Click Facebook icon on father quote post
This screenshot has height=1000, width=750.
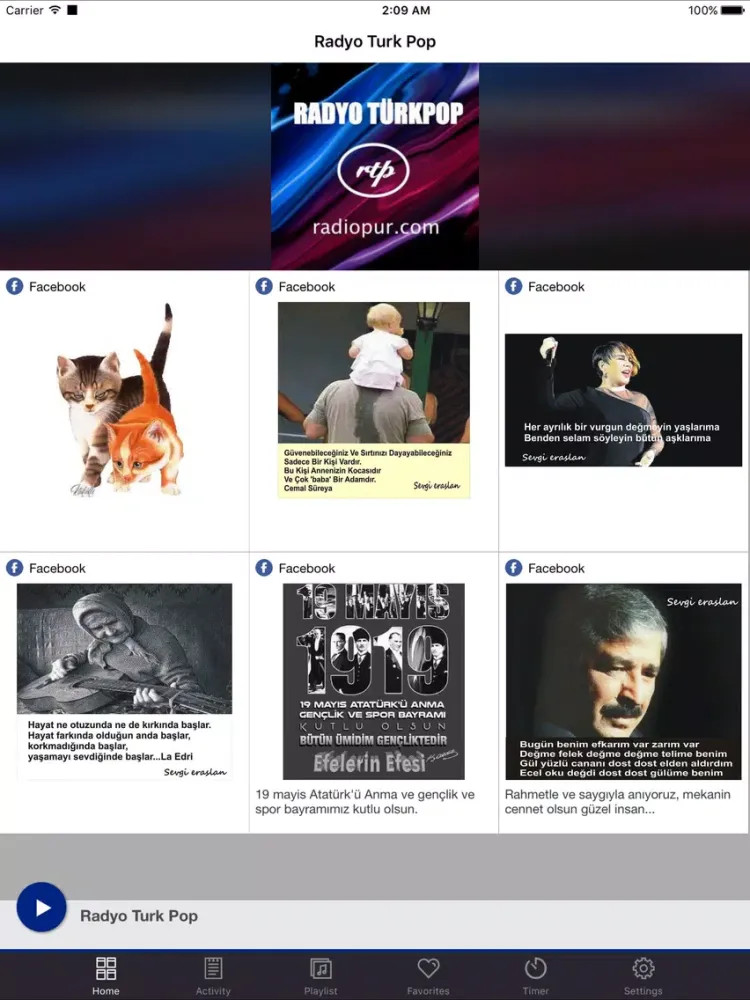click(264, 286)
